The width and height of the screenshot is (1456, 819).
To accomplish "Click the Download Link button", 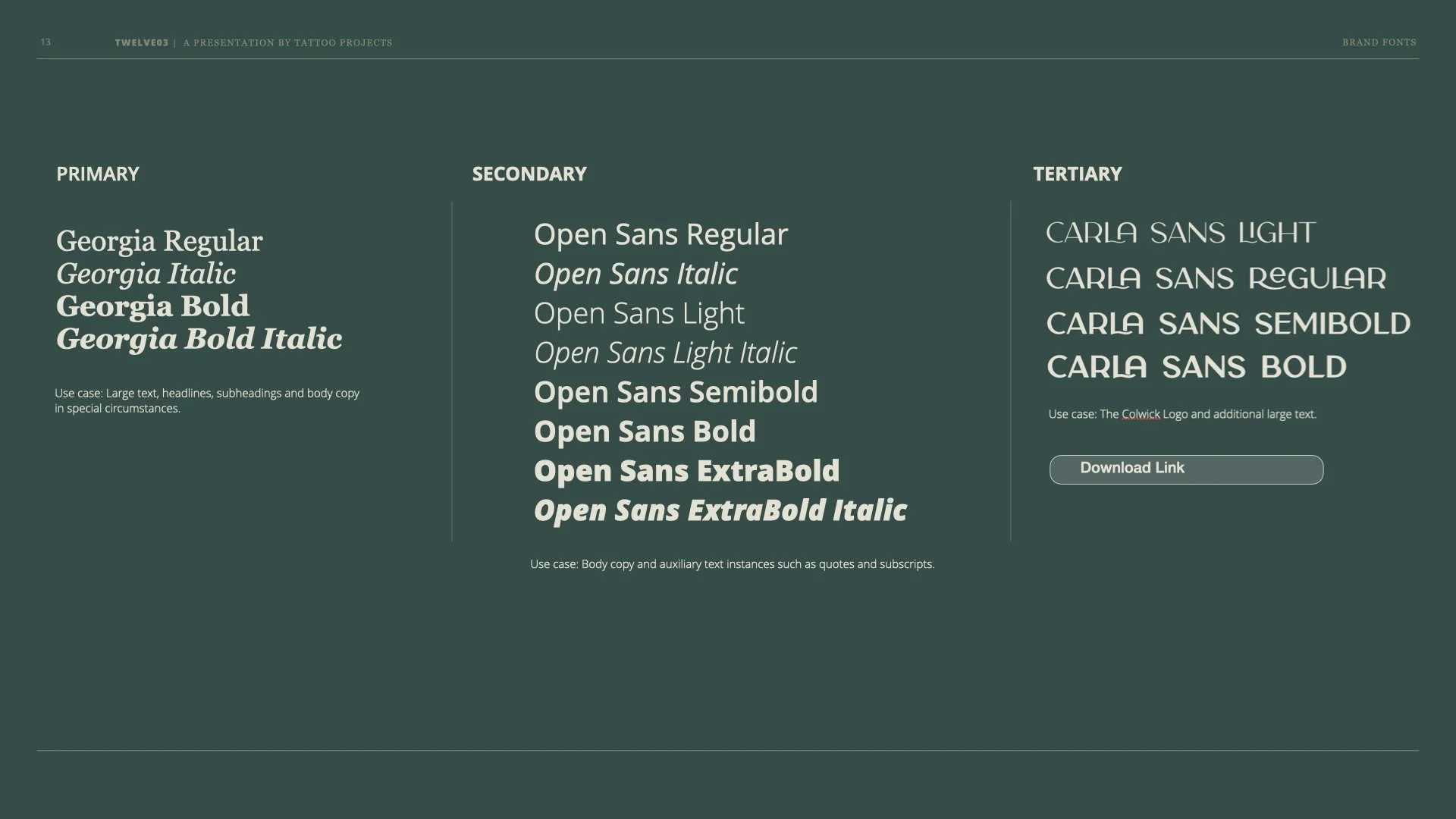I will point(1185,469).
